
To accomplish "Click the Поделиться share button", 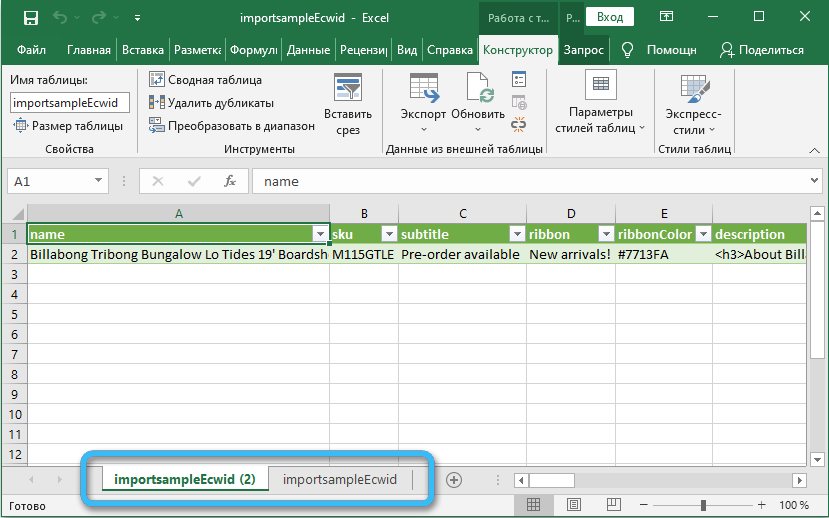I will tap(762, 50).
